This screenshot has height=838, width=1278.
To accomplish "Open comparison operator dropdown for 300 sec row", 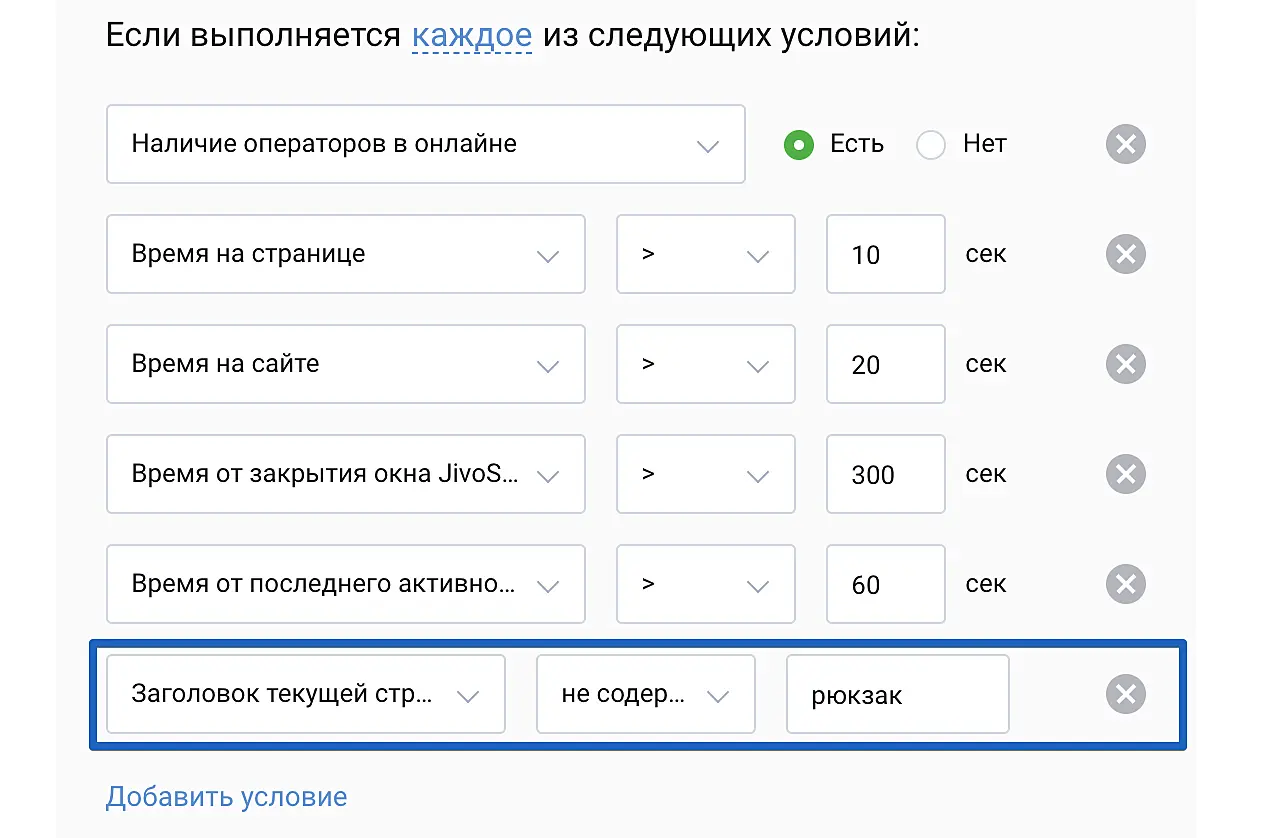I will (705, 474).
